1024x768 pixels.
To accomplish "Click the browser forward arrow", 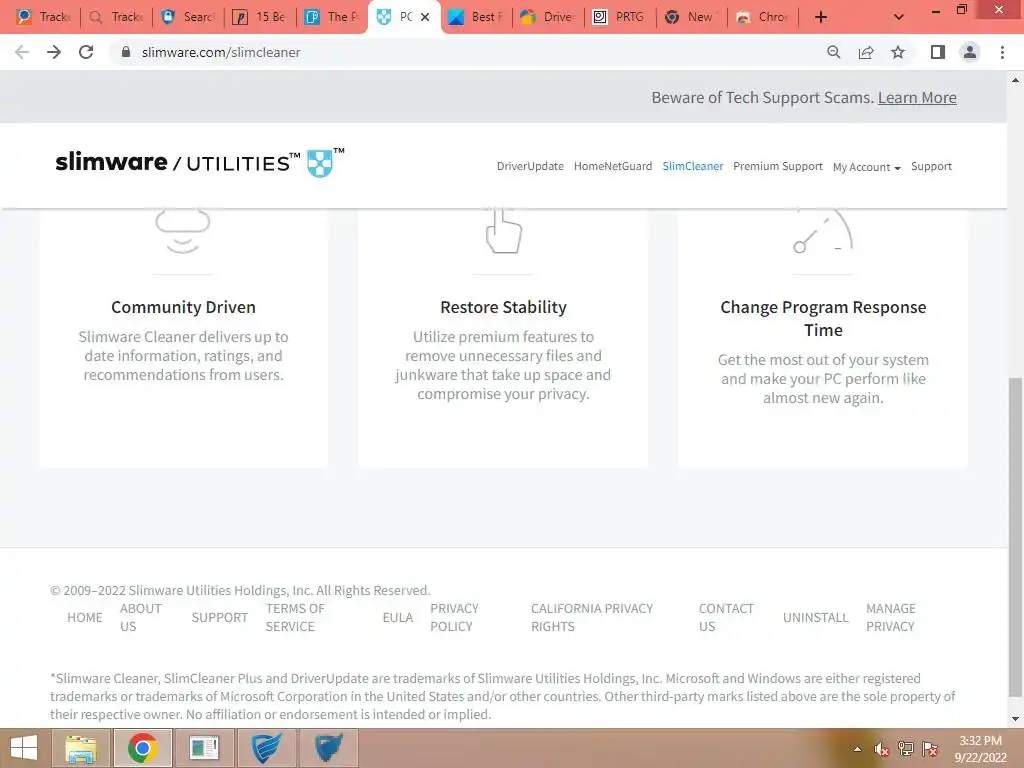I will pyautogui.click(x=54, y=52).
